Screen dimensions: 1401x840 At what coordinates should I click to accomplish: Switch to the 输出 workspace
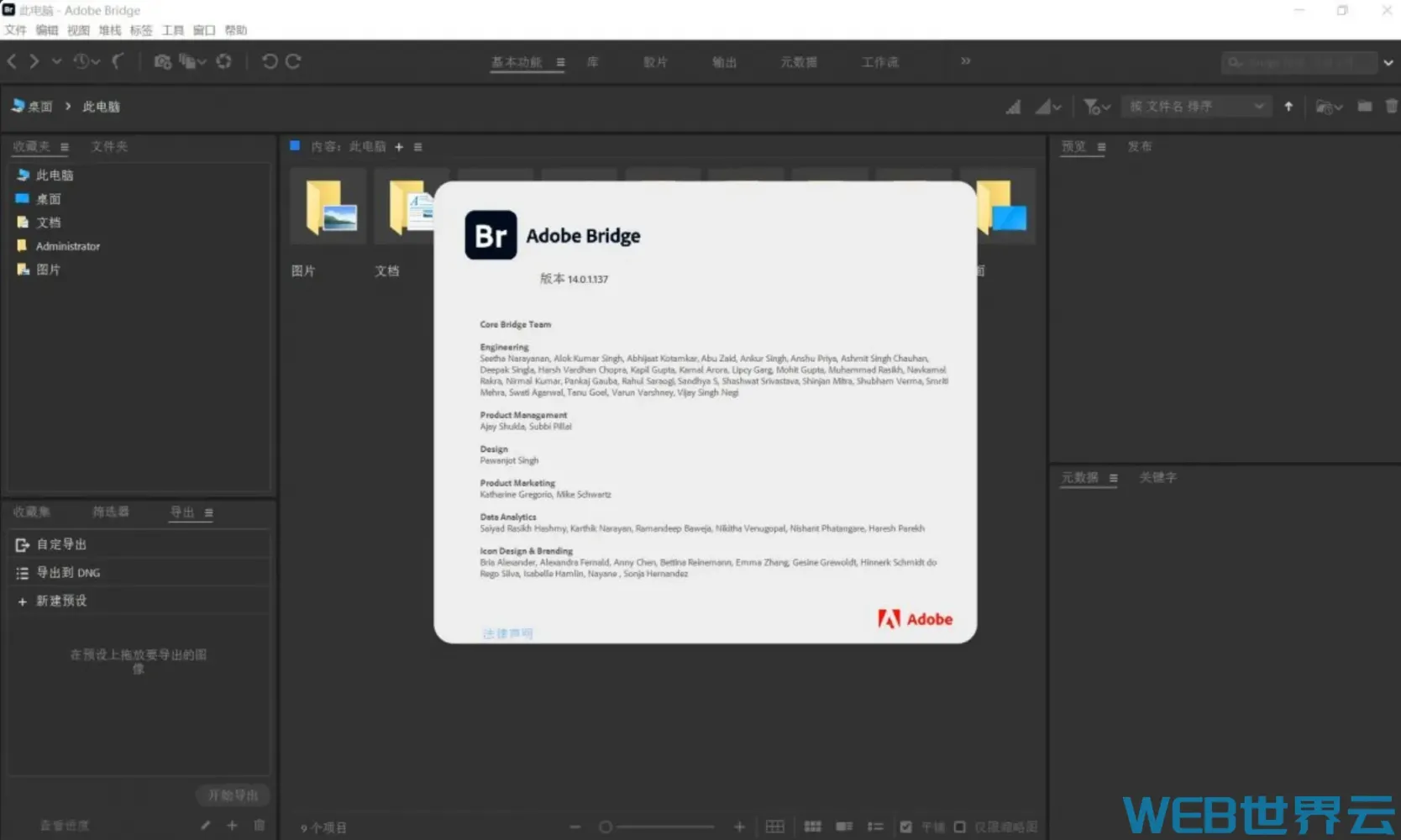coord(724,62)
